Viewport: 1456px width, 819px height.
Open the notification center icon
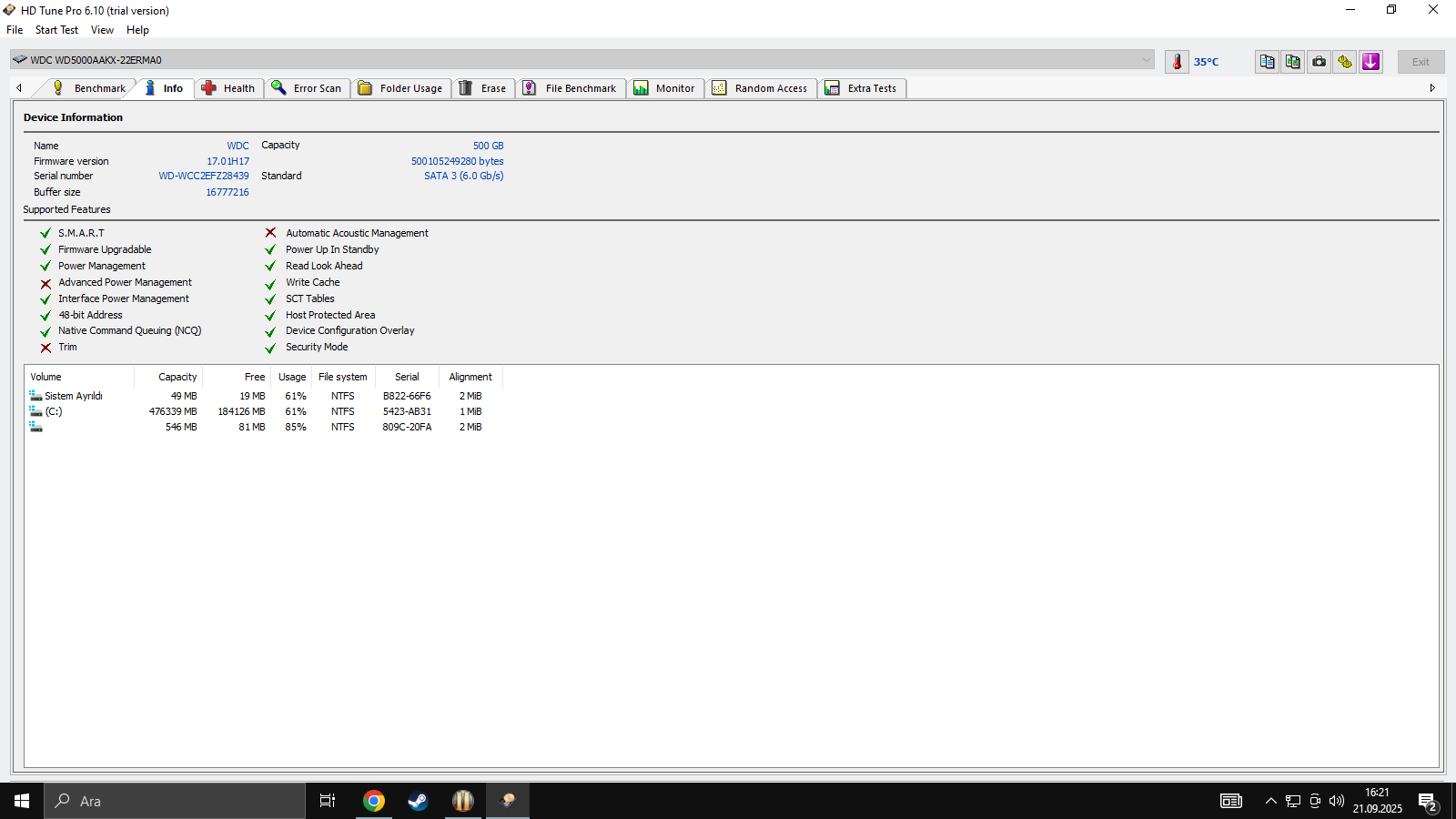(x=1427, y=802)
